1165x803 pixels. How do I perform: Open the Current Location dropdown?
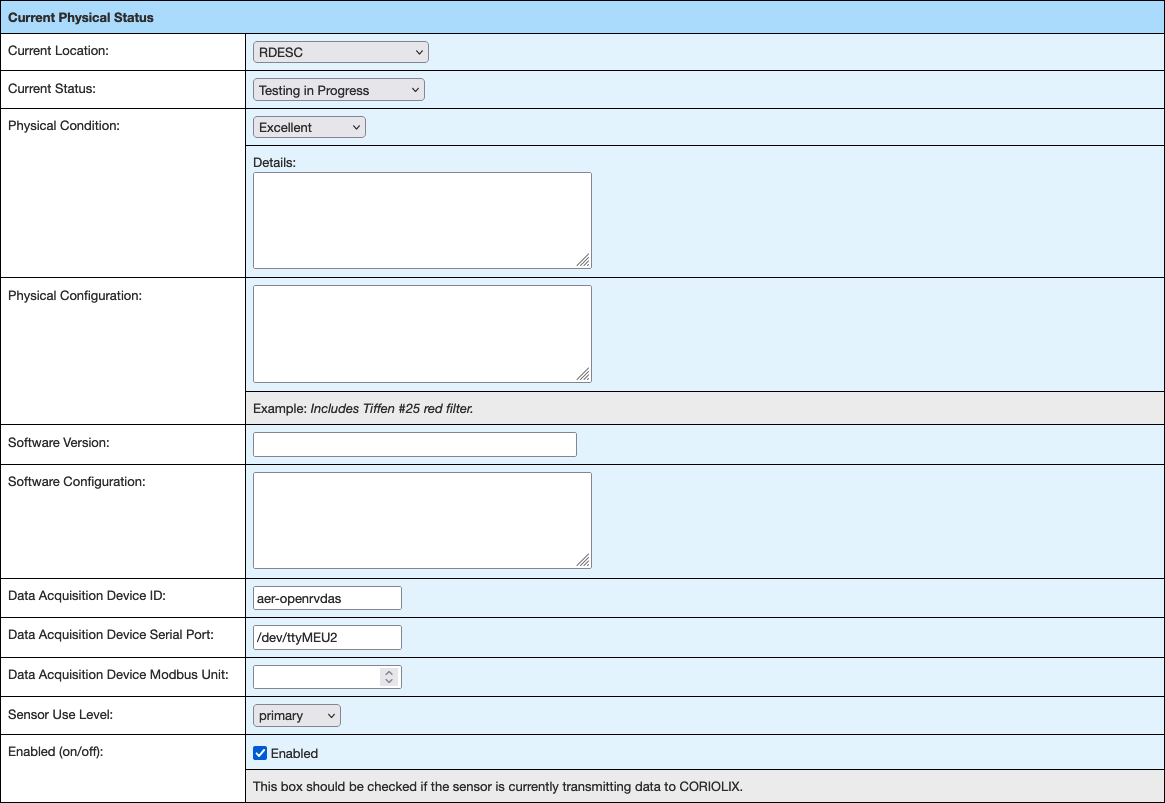click(x=340, y=52)
